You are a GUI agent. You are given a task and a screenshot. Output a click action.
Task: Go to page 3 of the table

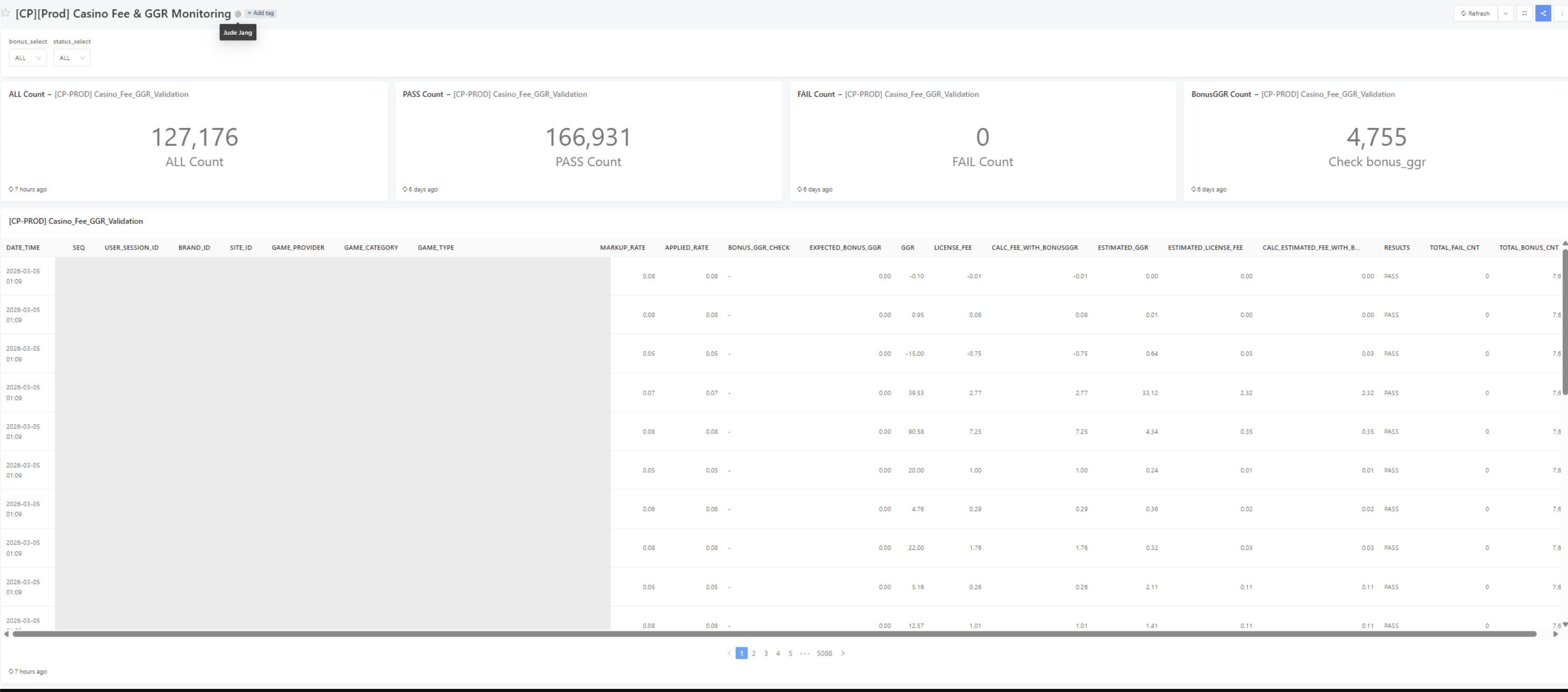766,653
